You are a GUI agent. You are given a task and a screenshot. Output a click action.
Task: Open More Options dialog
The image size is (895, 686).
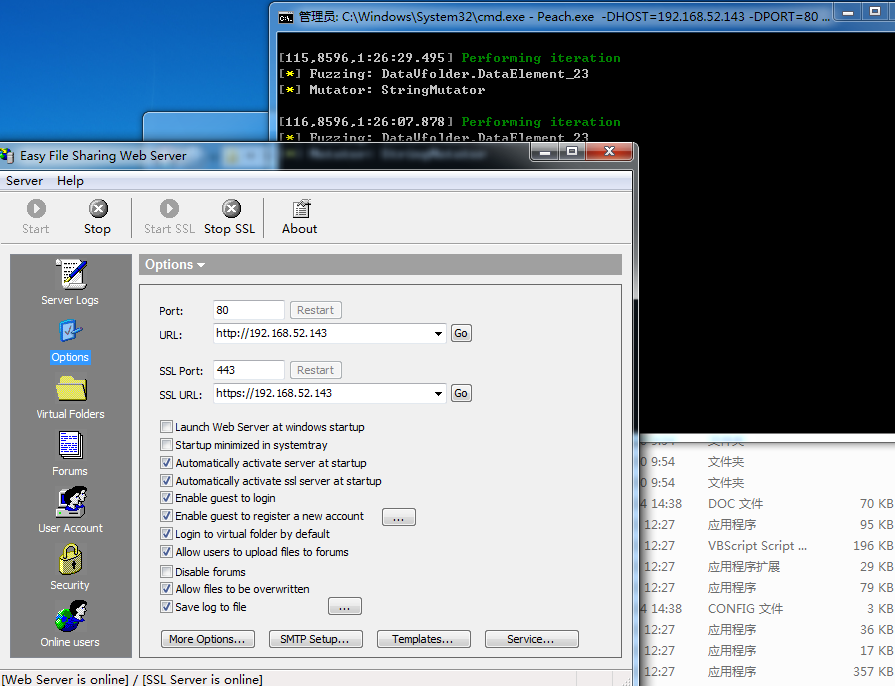[x=208, y=639]
